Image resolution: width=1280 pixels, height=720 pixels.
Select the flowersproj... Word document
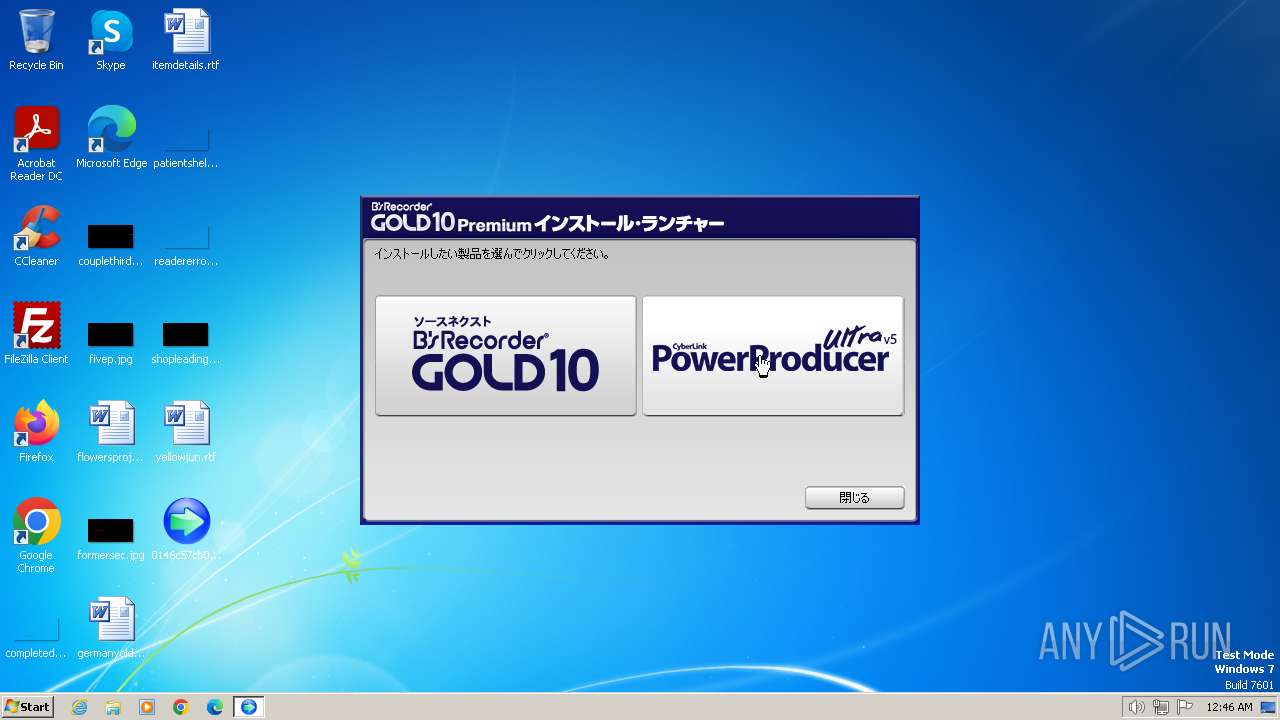point(111,432)
